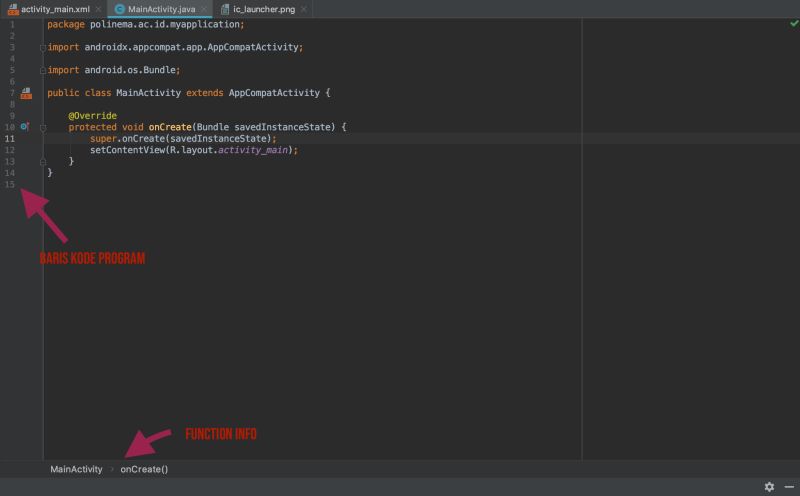This screenshot has height=496, width=800.
Task: Click the hide panel minus icon at the bottom right
Action: [x=789, y=487]
